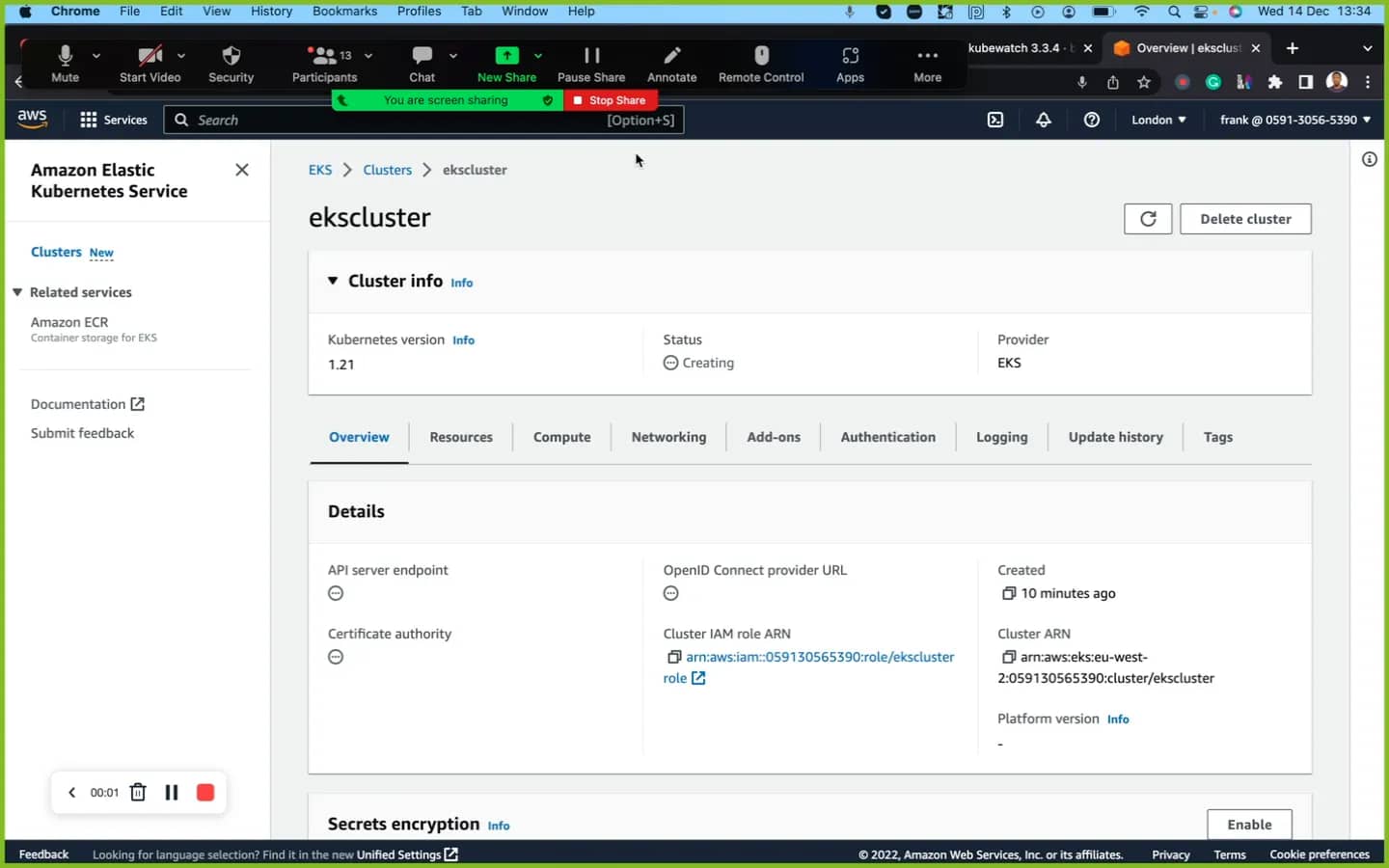Screen dimensions: 1389x868
Task: Switch to Compute tab
Action: 562,437
